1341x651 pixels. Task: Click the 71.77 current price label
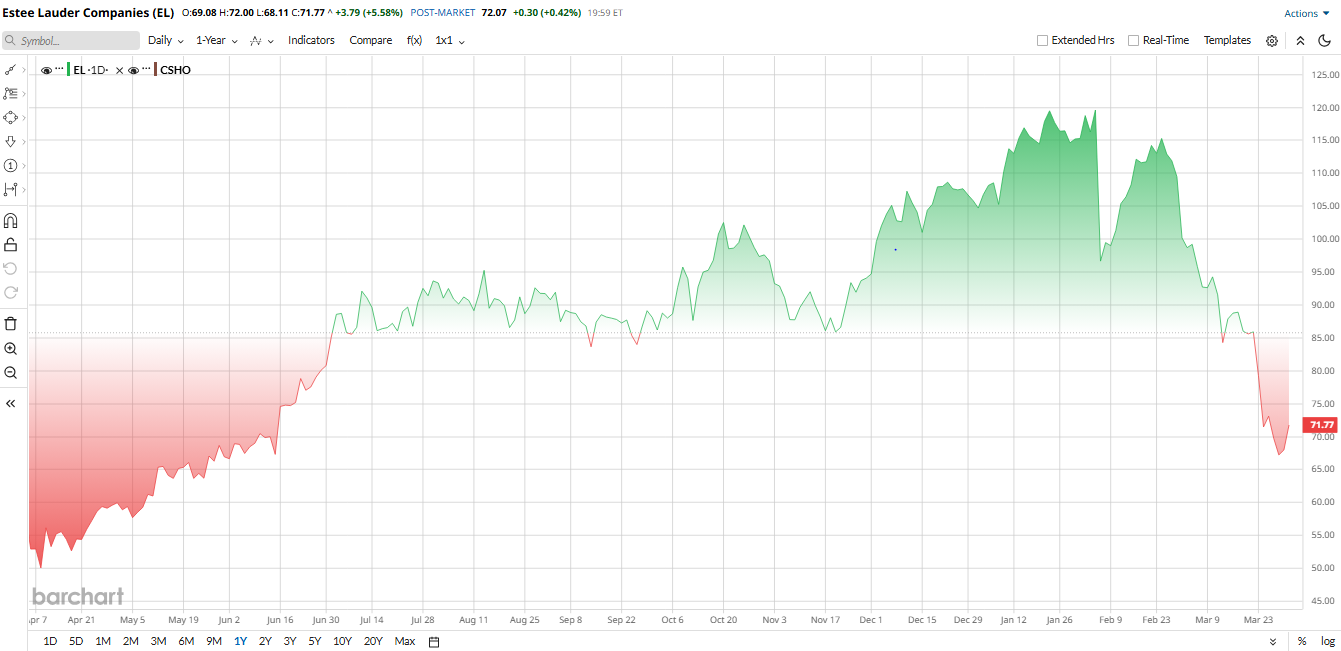tap(1322, 425)
